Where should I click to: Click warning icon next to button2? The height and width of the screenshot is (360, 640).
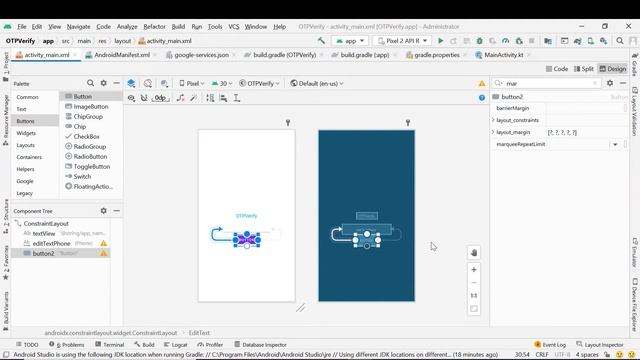coord(104,253)
